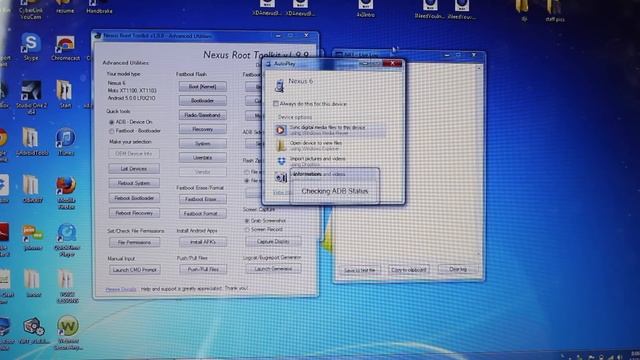Viewport: 640px width, 360px height.
Task: Click the Launch Generator button
Action: pos(273,269)
